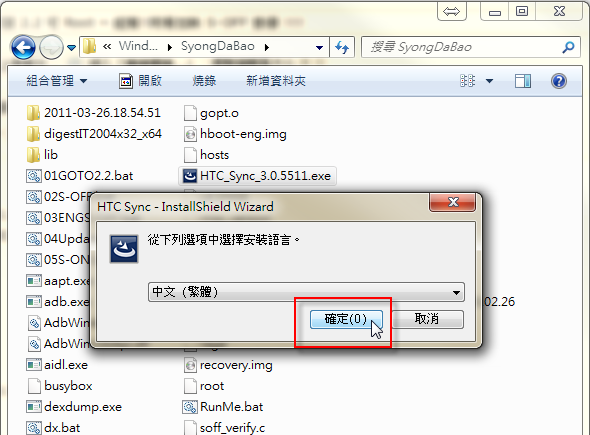Open the address bar history dropdown arrow
The image size is (590, 435).
coord(319,47)
